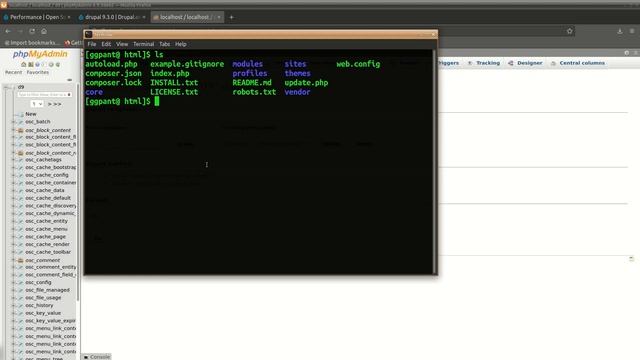Click osc_block_content table icon
The width and height of the screenshot is (640, 360).
point(20,130)
